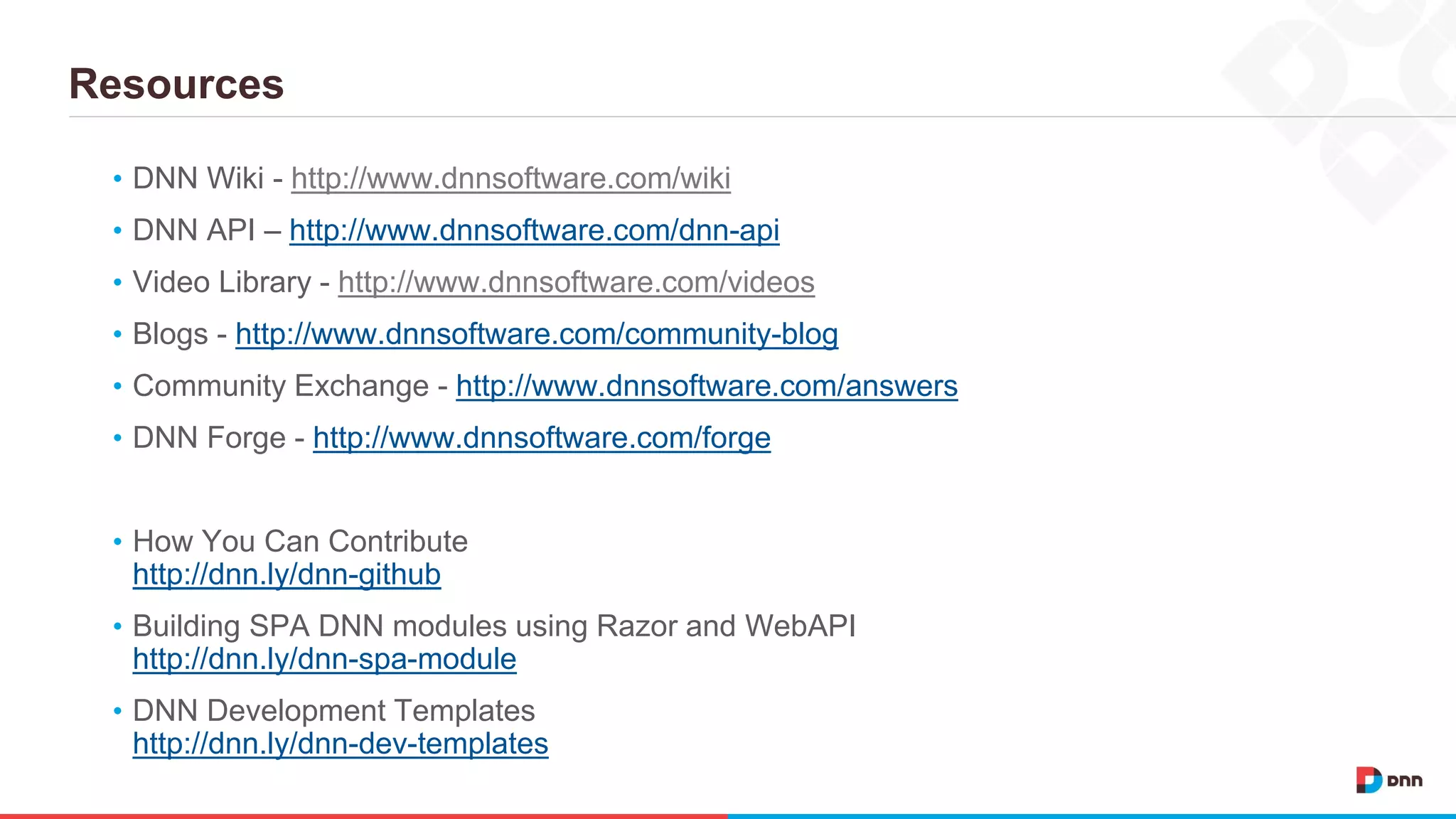
Task: Open the Video Library videos link
Action: [x=576, y=282]
